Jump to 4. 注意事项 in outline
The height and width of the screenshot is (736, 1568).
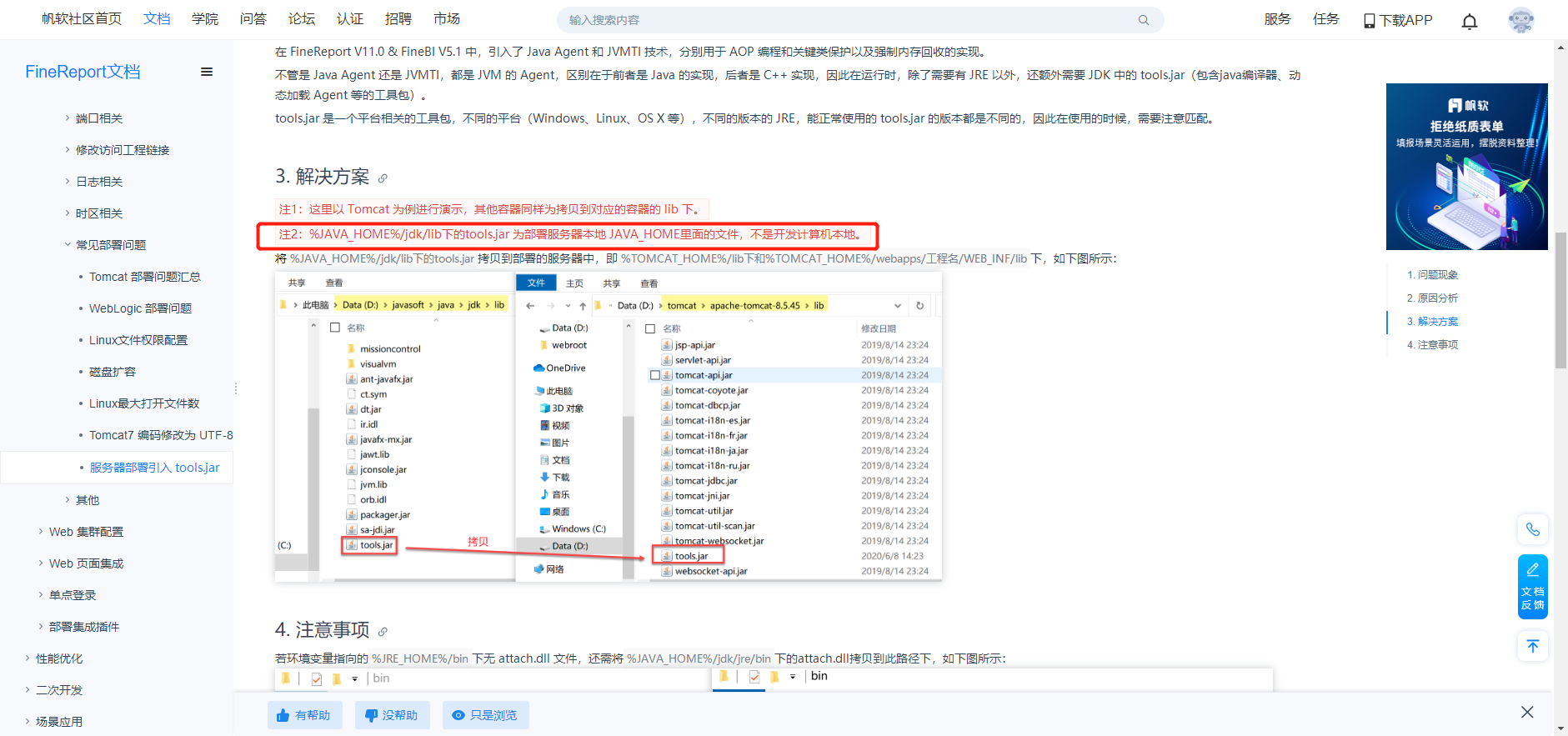coord(1432,345)
